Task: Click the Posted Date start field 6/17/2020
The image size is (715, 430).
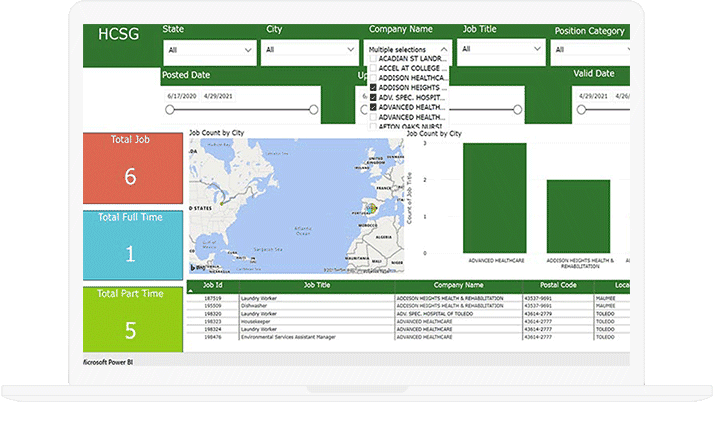Action: [x=182, y=96]
